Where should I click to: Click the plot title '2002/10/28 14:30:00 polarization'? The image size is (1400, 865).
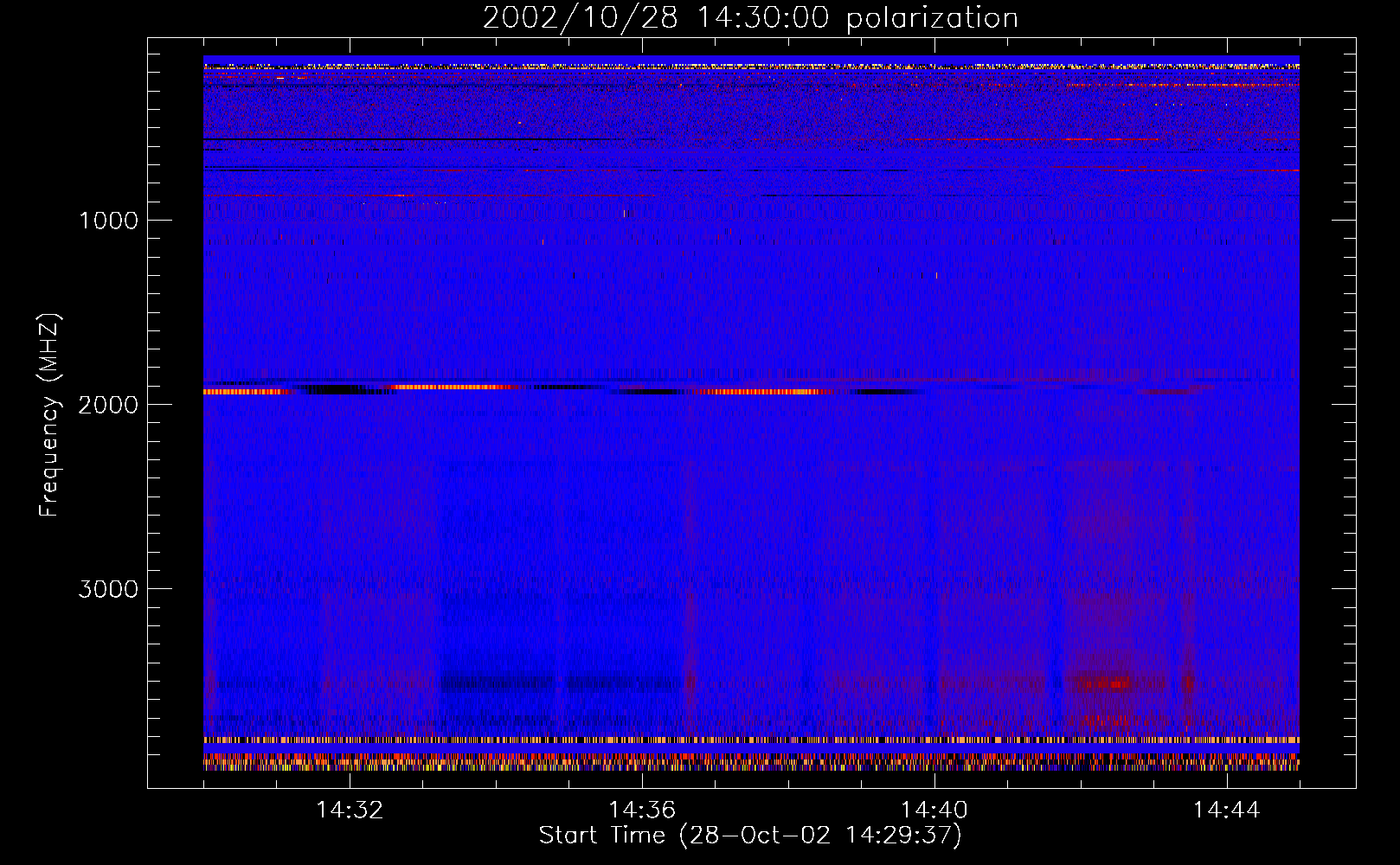(x=750, y=18)
